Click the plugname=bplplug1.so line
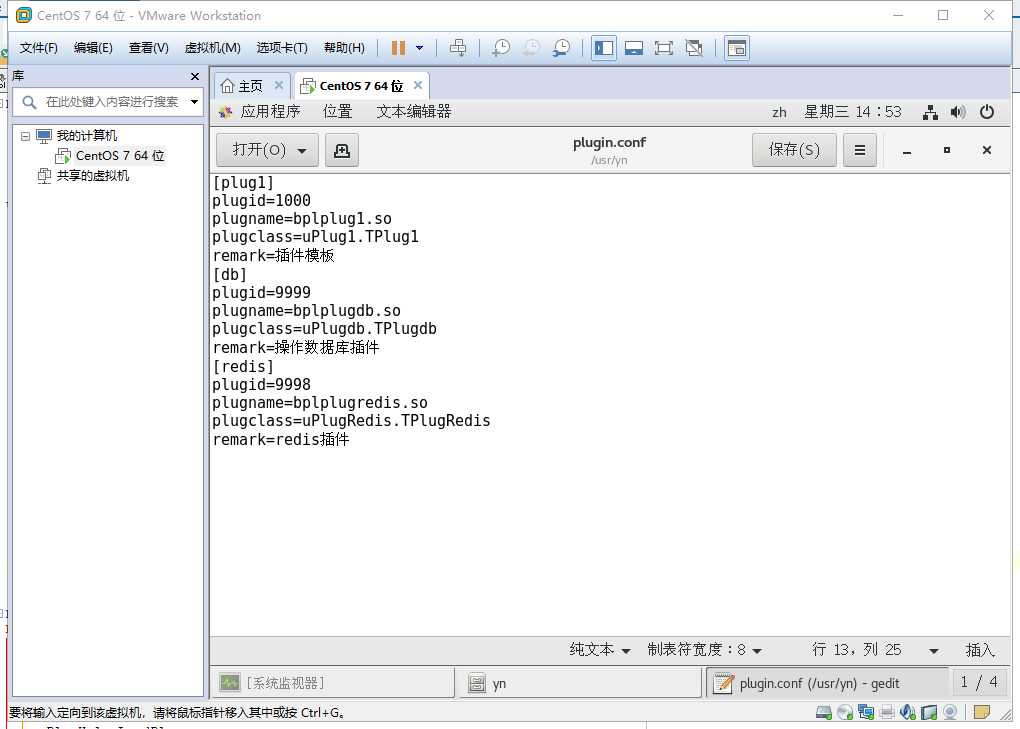The image size is (1020, 729). 302,219
